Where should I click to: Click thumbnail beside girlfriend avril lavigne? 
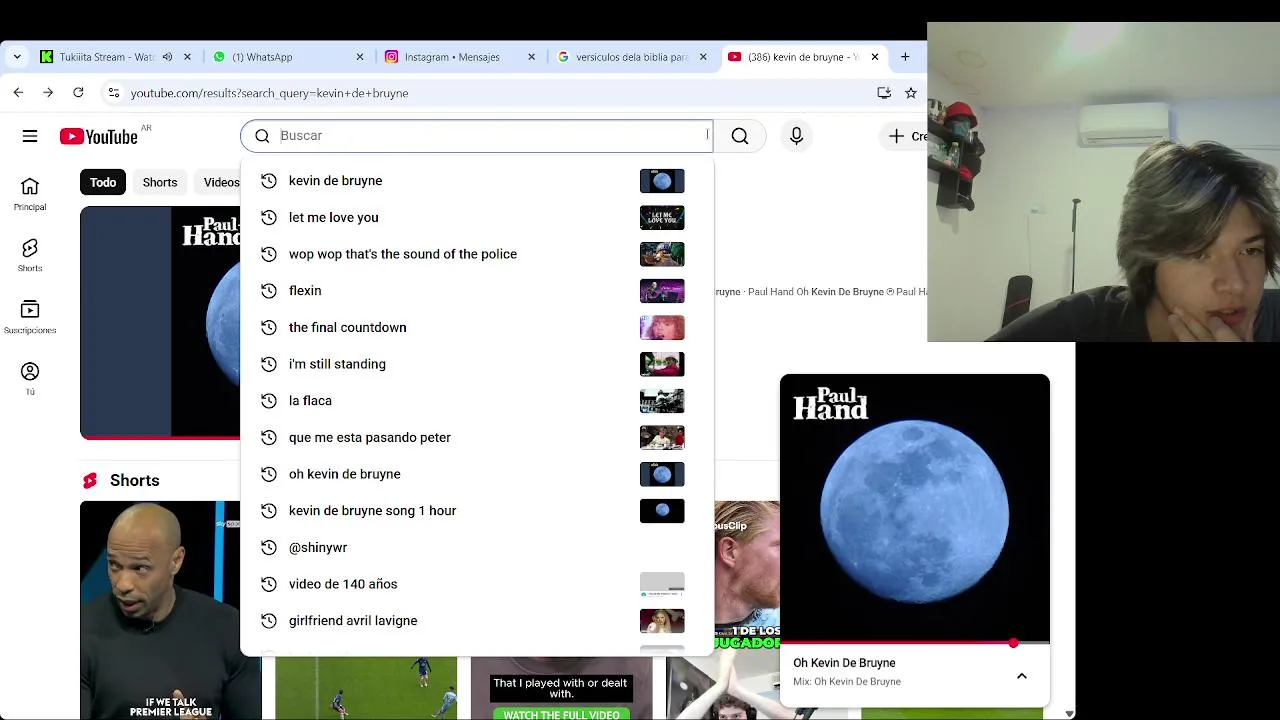point(662,621)
